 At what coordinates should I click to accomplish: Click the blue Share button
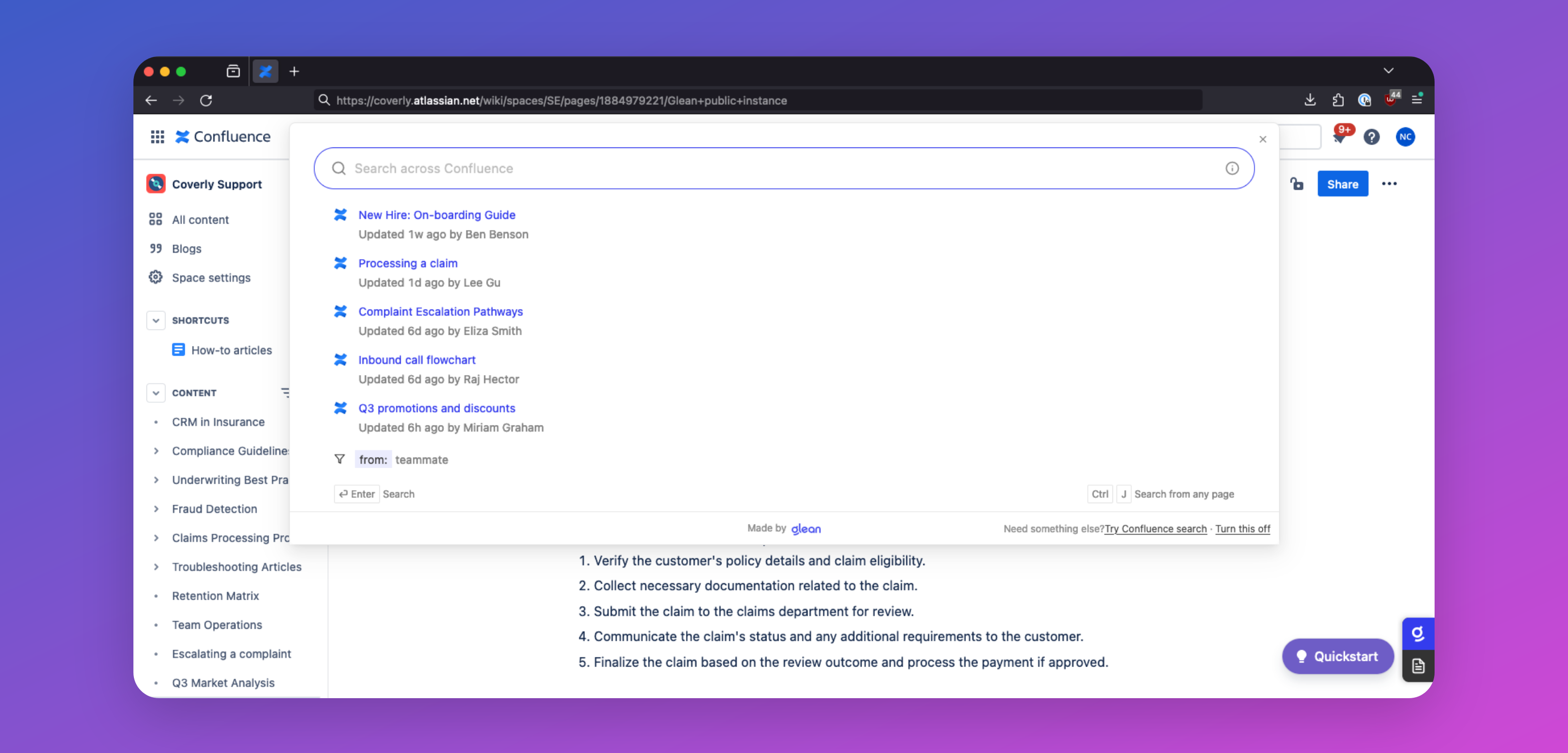[1342, 184]
